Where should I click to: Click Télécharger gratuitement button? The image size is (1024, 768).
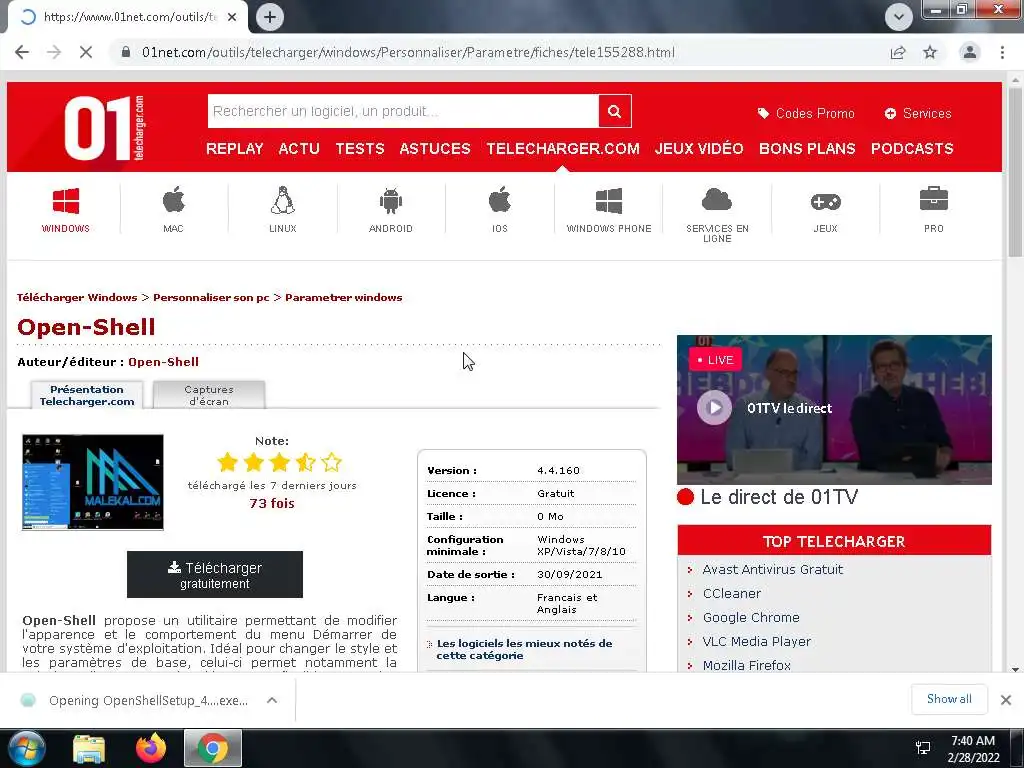pyautogui.click(x=215, y=575)
